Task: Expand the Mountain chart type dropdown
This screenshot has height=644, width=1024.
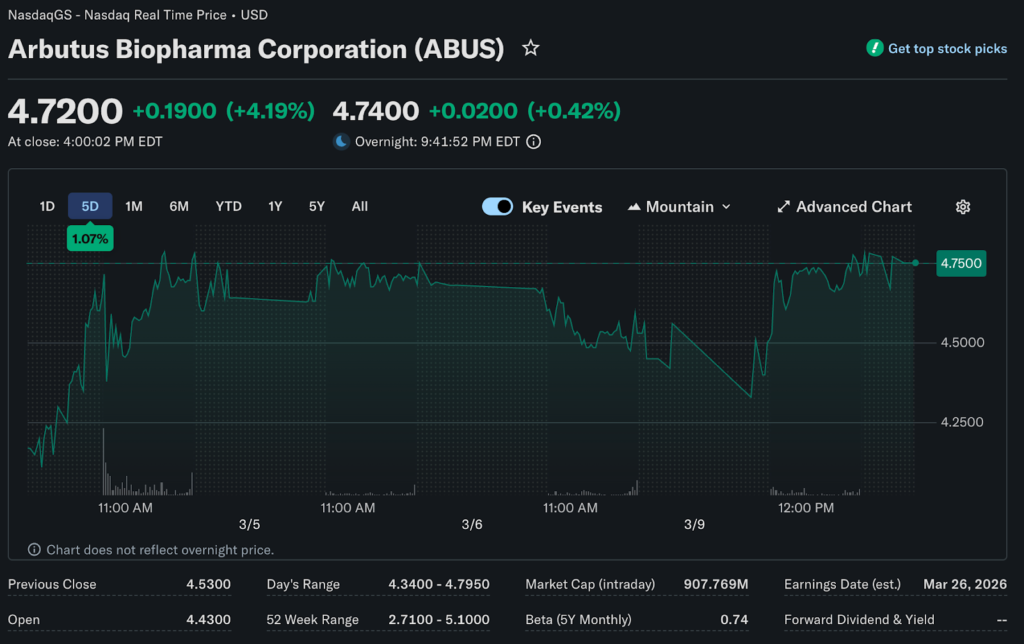Action: 726,207
